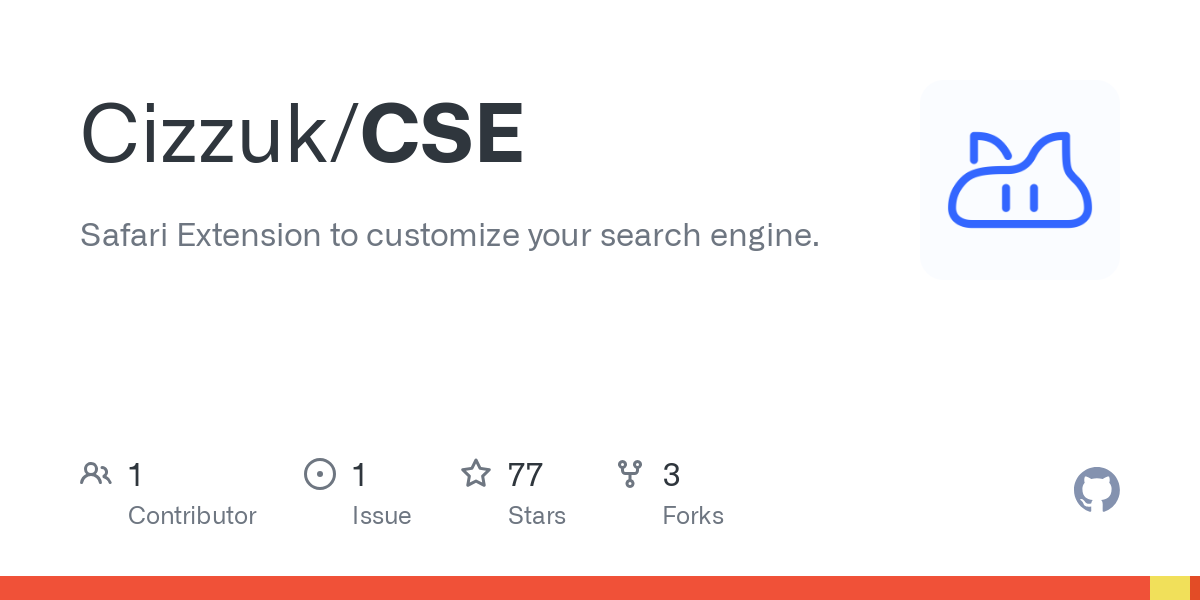Screen dimensions: 1200x600
Task: Open the bold CSE repository name
Action: click(442, 134)
